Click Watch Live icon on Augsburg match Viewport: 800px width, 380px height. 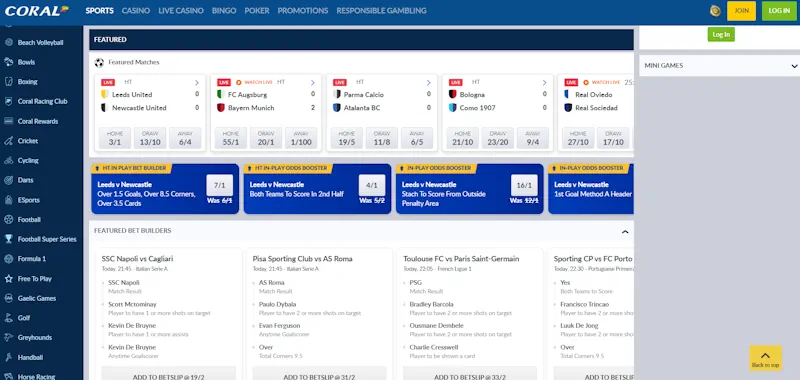click(238, 82)
